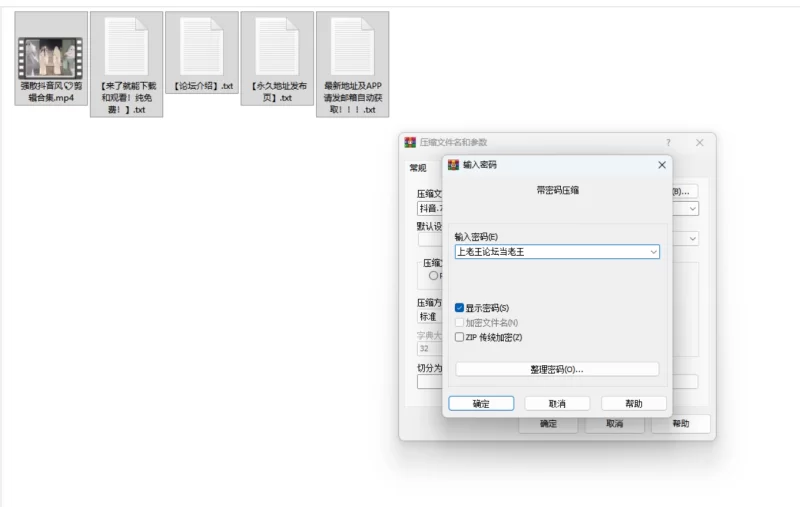Click the ? help button in 压缩文件名和参数 title bar

(668, 143)
